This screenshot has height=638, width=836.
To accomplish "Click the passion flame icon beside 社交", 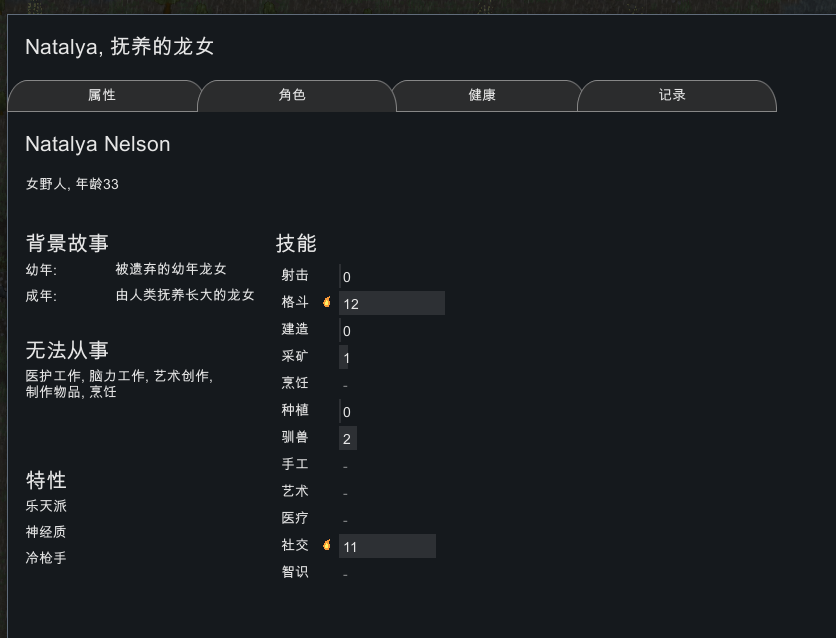I will click(326, 545).
